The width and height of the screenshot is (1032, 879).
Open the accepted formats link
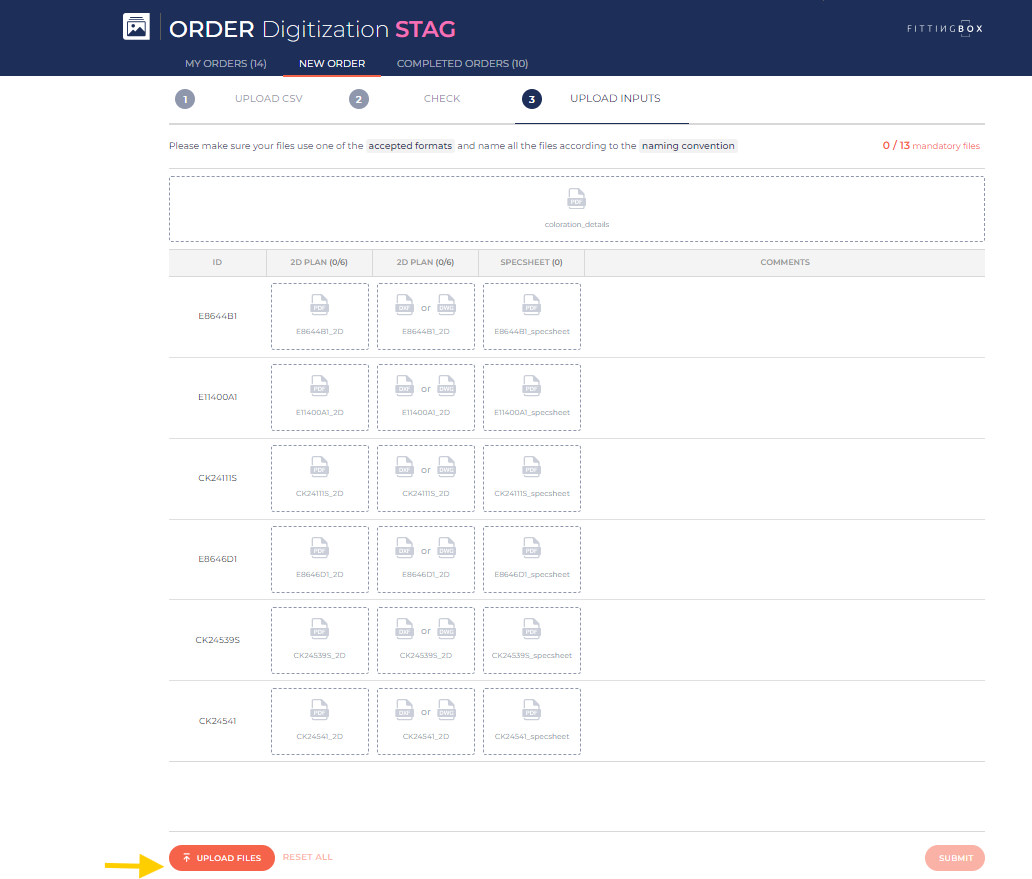(x=410, y=146)
